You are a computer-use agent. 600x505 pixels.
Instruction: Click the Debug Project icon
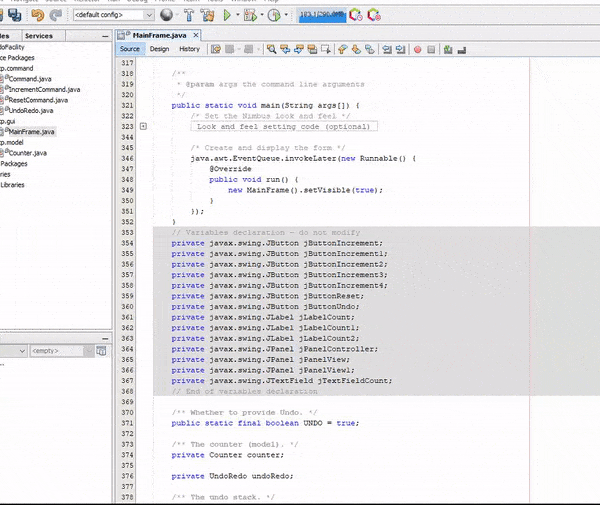tap(249, 15)
